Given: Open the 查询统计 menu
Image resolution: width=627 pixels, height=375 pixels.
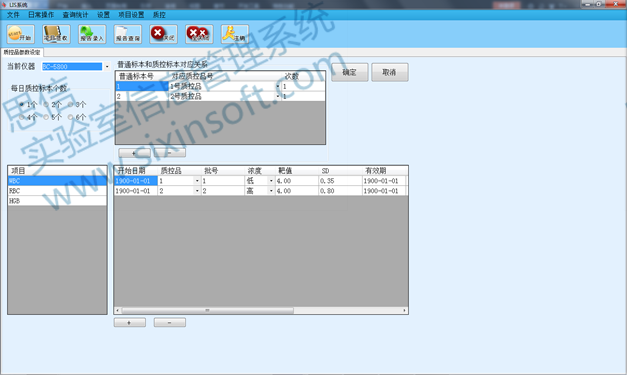Looking at the screenshot, I should pos(75,15).
